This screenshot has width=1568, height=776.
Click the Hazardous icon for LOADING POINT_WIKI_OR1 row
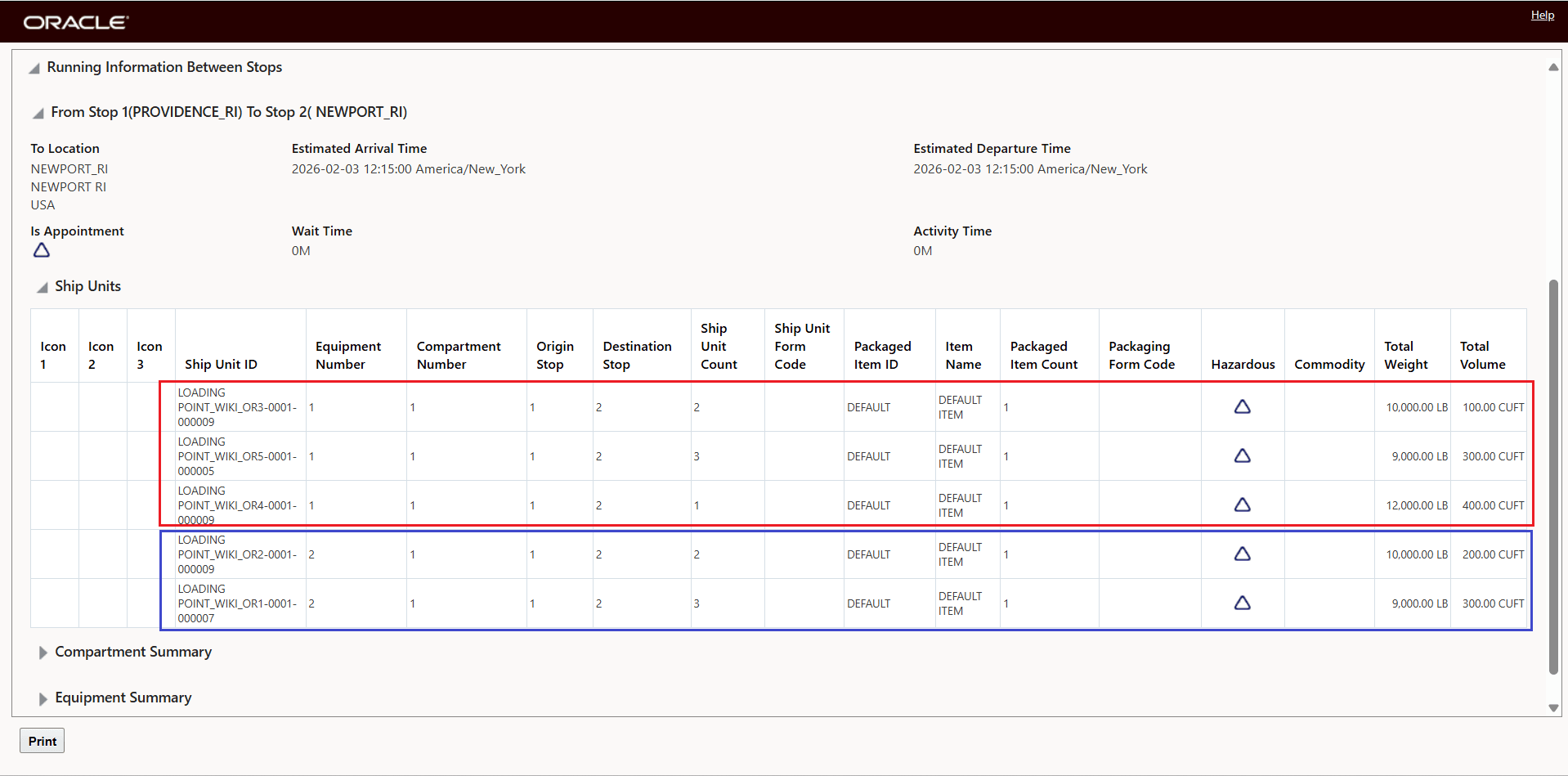(1242, 603)
